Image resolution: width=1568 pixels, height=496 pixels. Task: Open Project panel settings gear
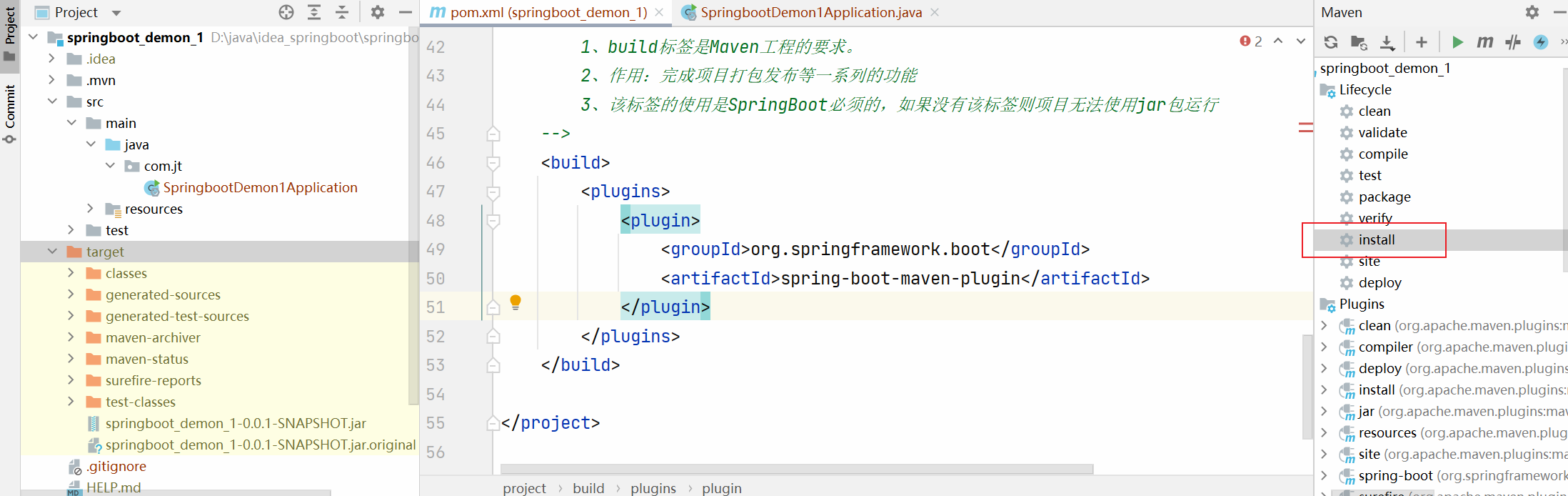coord(378,12)
